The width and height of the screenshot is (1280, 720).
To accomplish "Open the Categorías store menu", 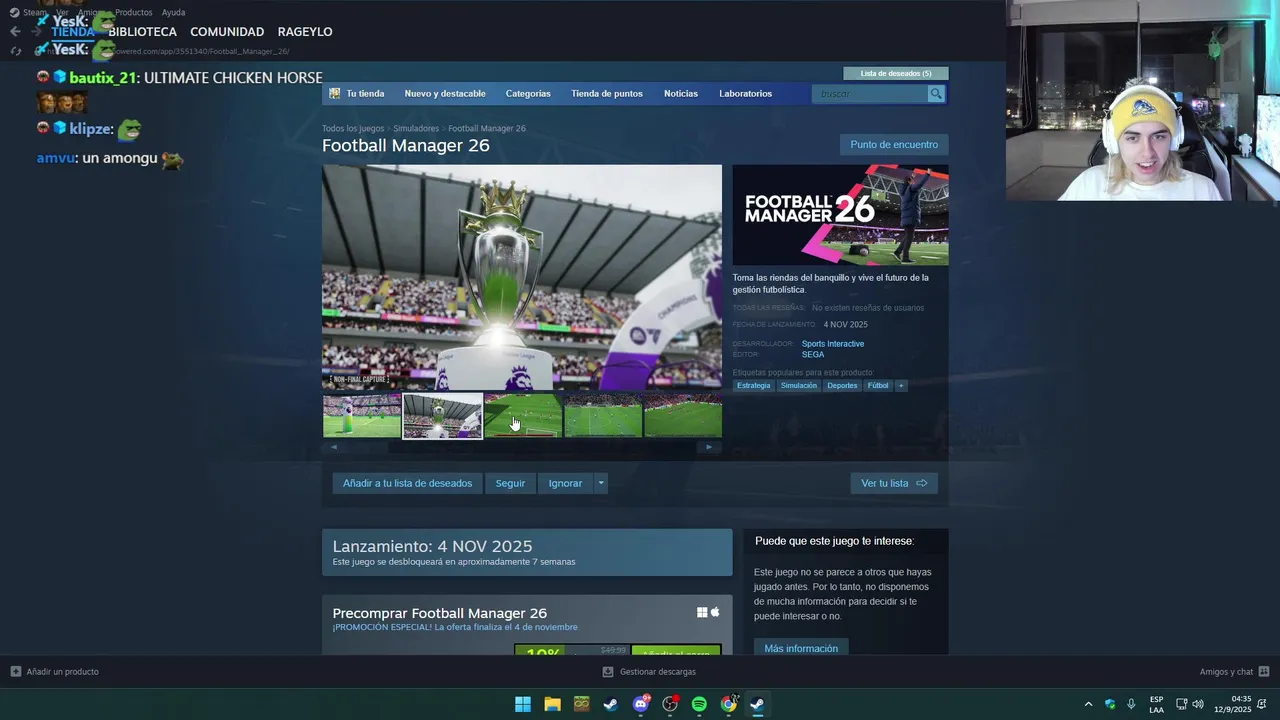I will click(528, 94).
